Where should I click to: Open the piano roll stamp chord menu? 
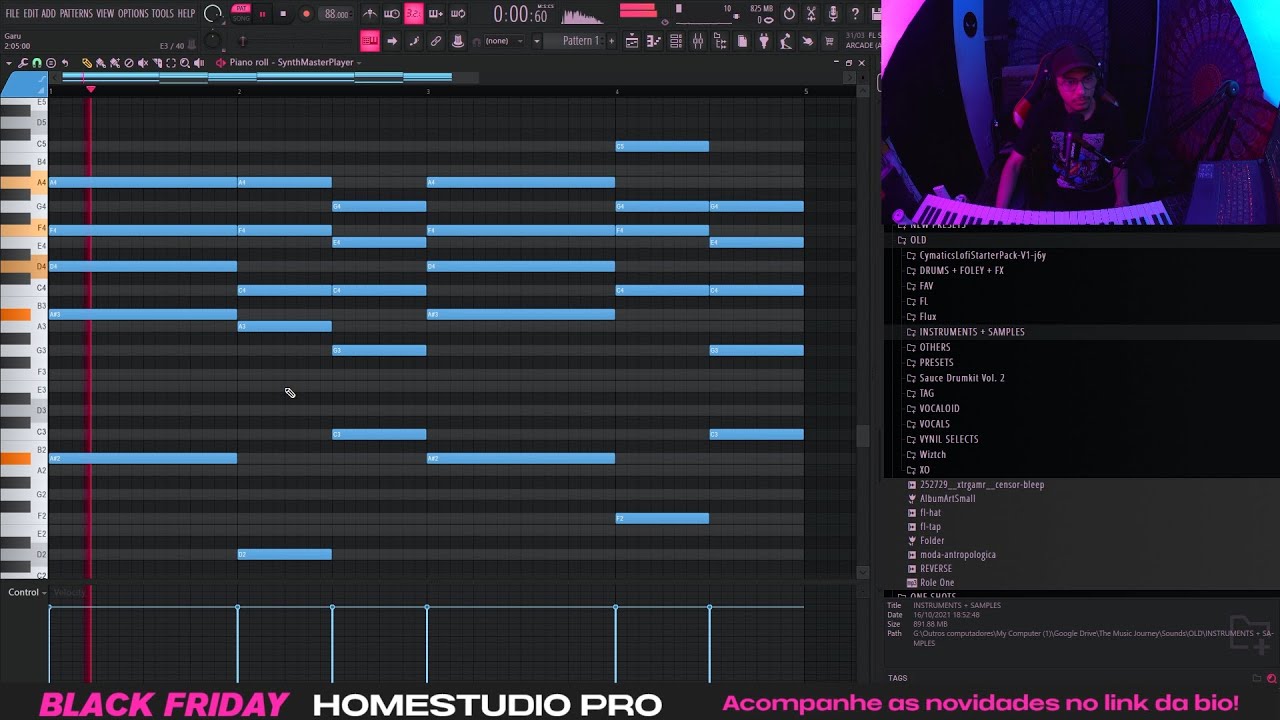click(x=51, y=63)
